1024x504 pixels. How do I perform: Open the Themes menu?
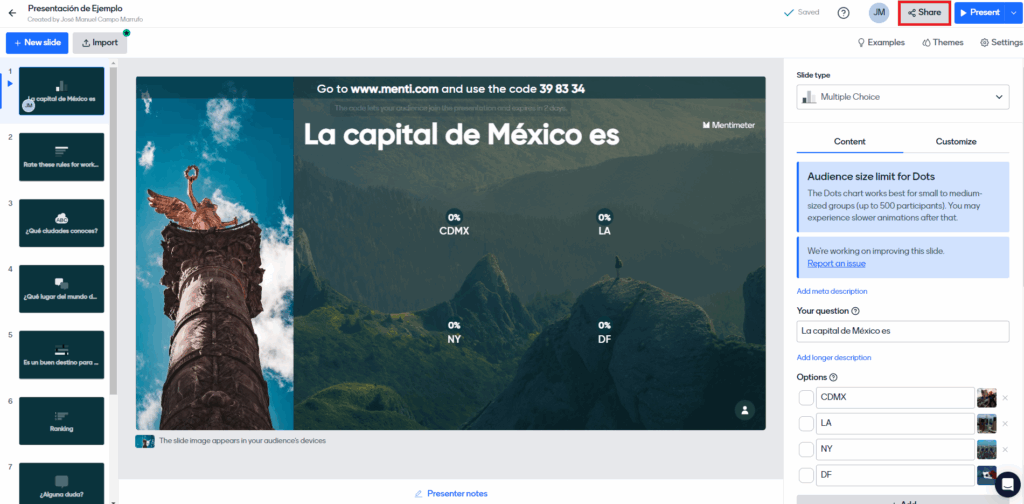click(942, 43)
